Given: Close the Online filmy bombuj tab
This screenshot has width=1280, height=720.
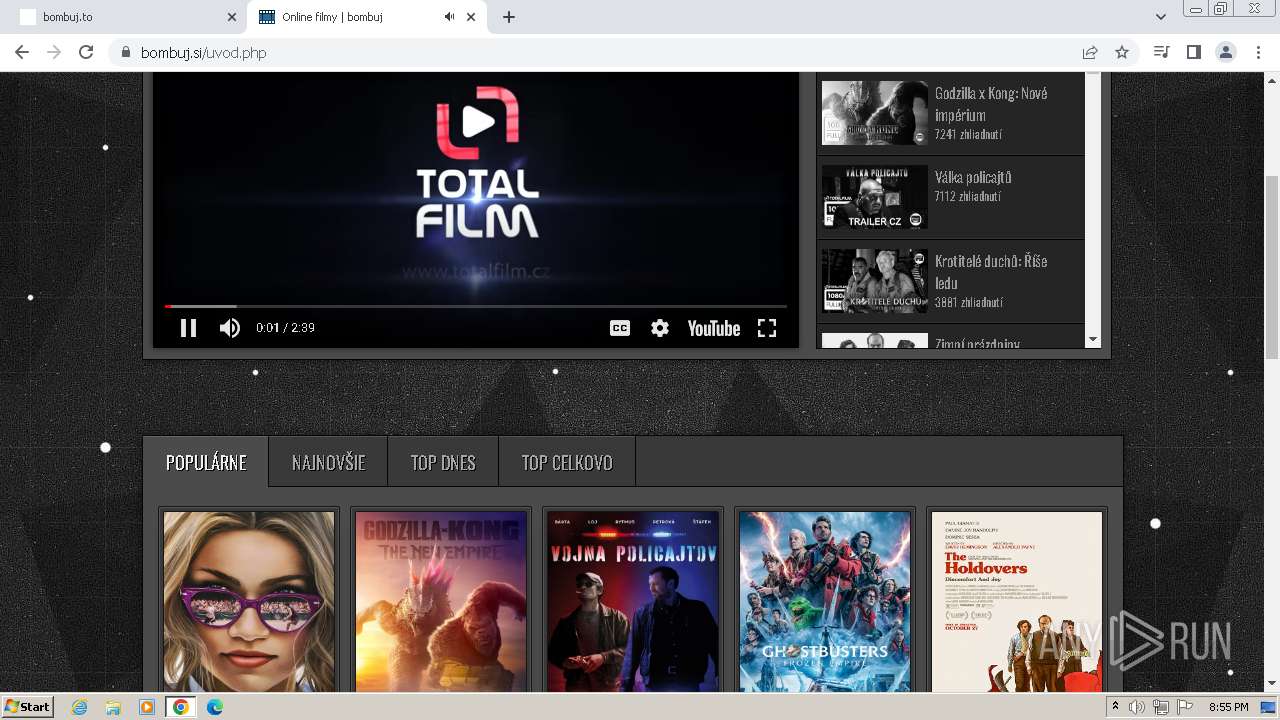Looking at the screenshot, I should point(471,17).
